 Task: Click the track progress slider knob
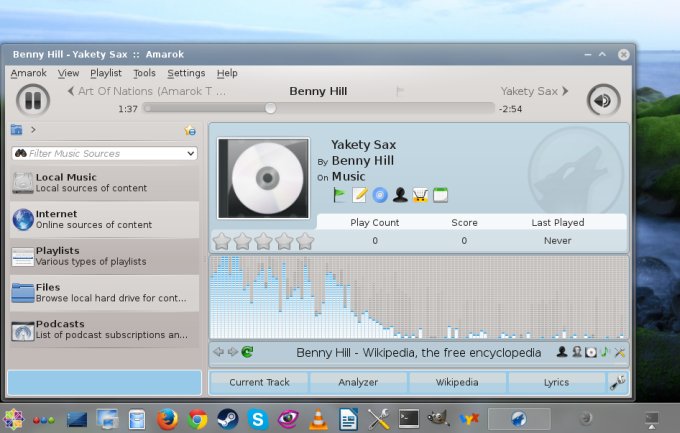(x=270, y=108)
